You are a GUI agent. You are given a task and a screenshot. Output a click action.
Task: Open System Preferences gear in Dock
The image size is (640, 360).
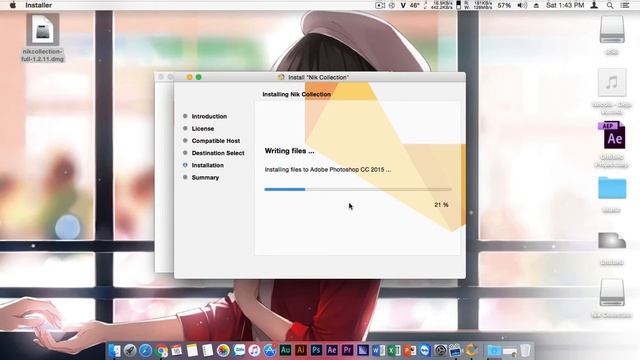click(440, 350)
